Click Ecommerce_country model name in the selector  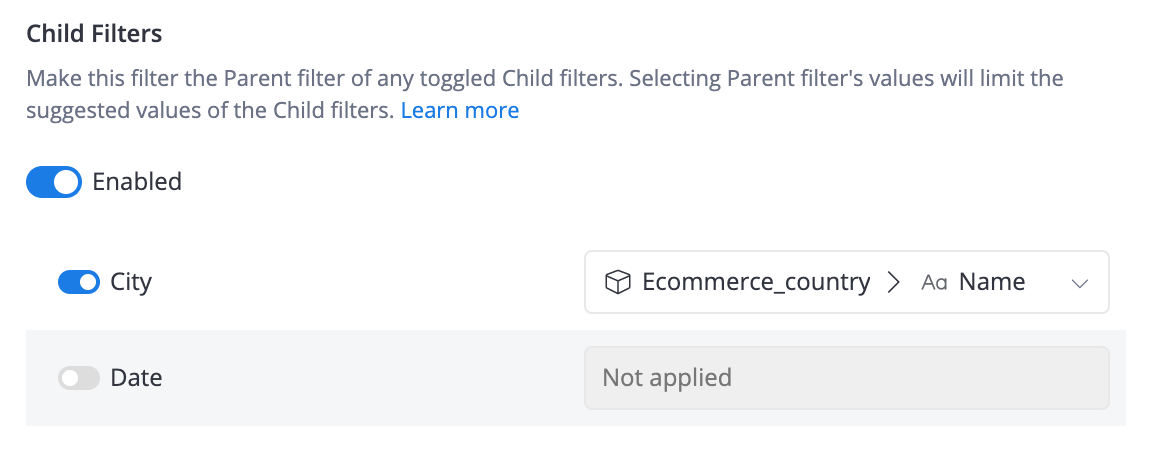(756, 282)
